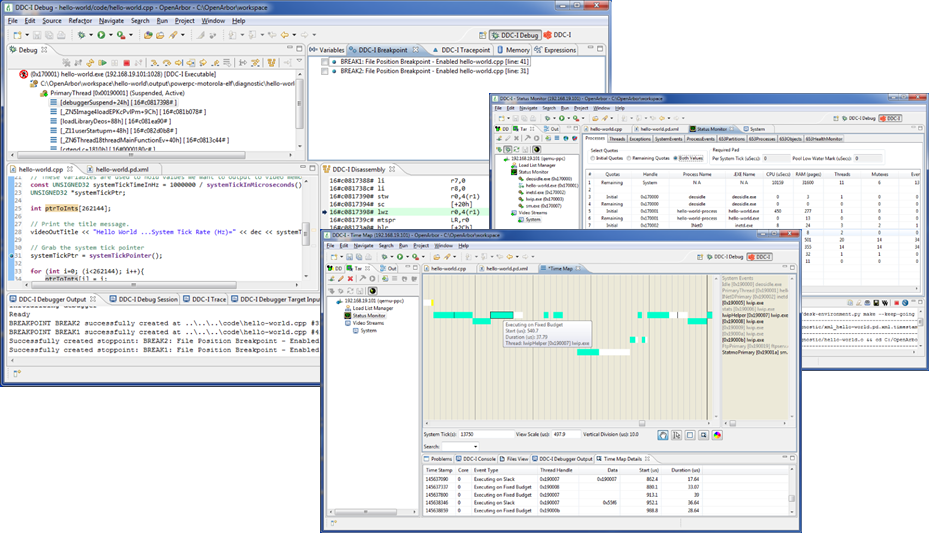Click the red X delete icon in Time Map Targets panel
Image resolution: width=929 pixels, height=533 pixels.
pyautogui.click(x=350, y=278)
